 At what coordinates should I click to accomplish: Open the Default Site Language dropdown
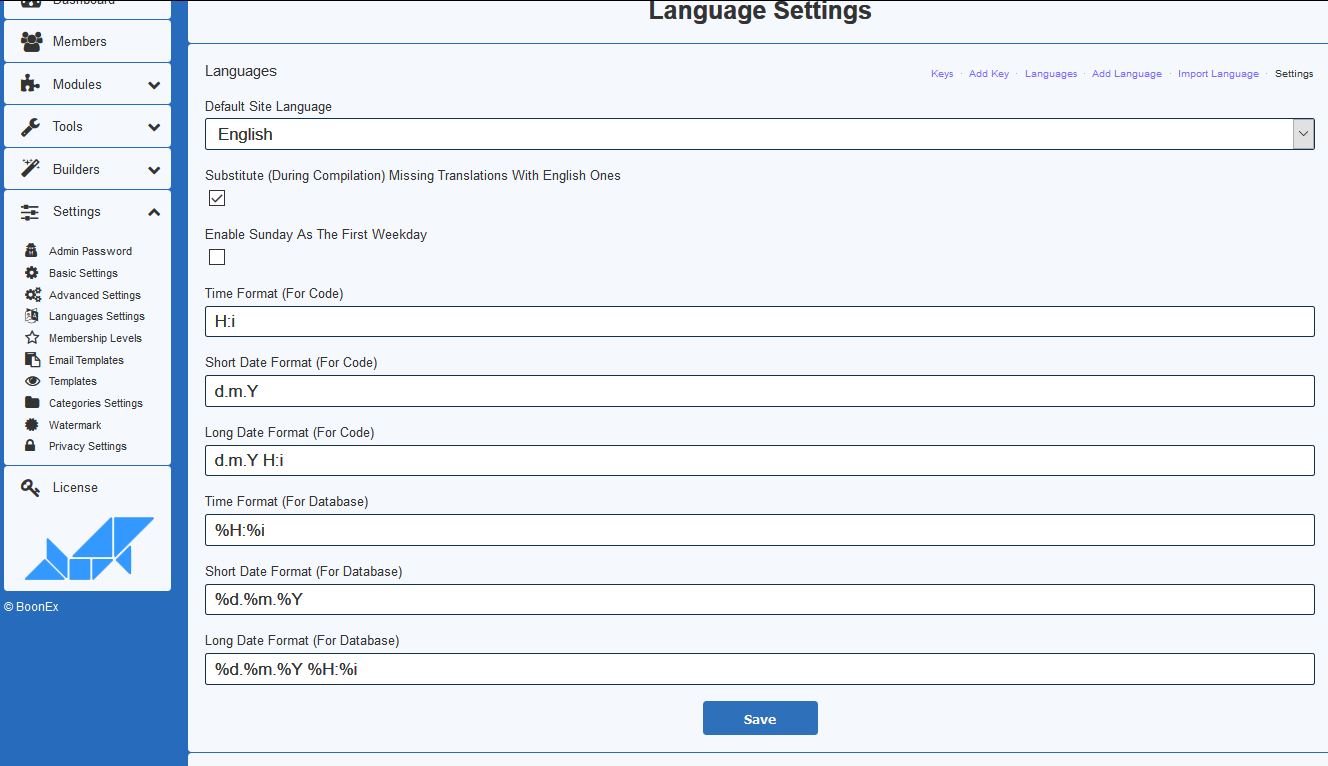tap(759, 134)
